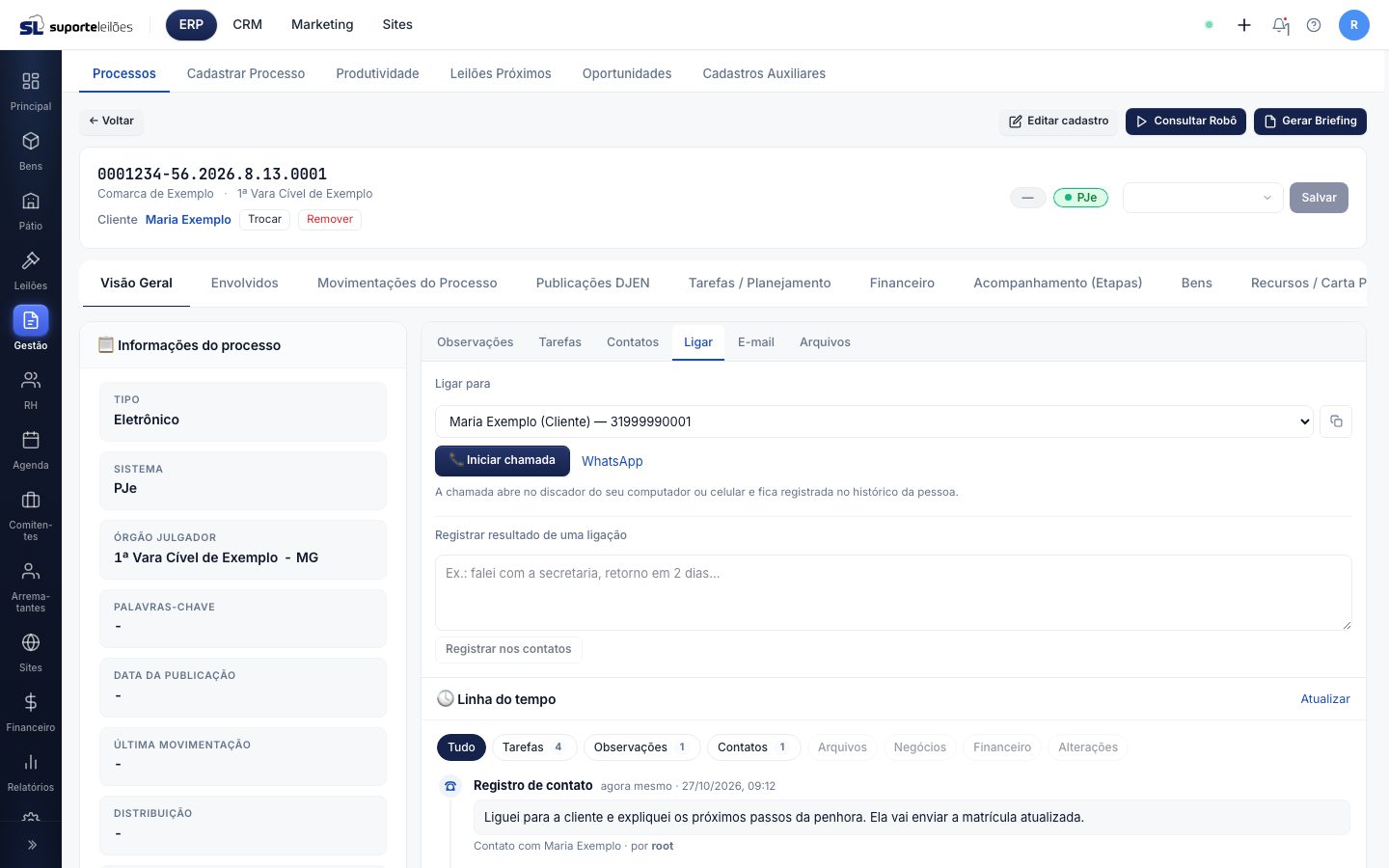Click Gerar Briefing button
The image size is (1389, 868).
tap(1310, 122)
